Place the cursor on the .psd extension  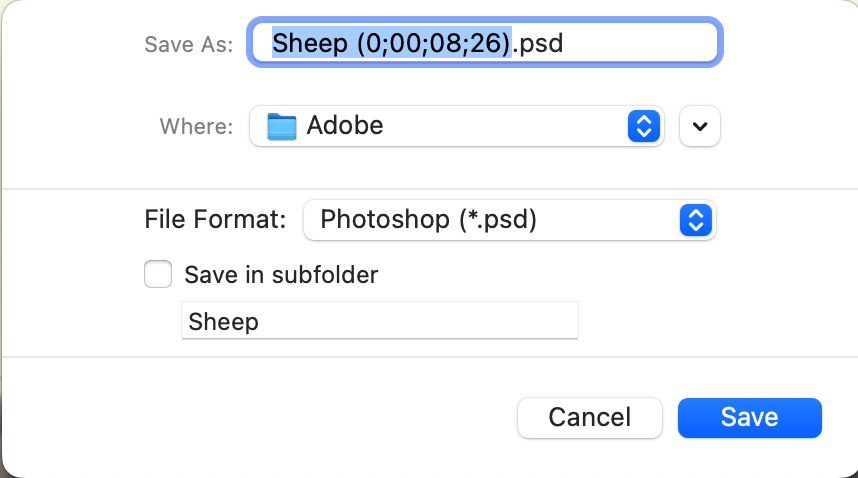(538, 43)
